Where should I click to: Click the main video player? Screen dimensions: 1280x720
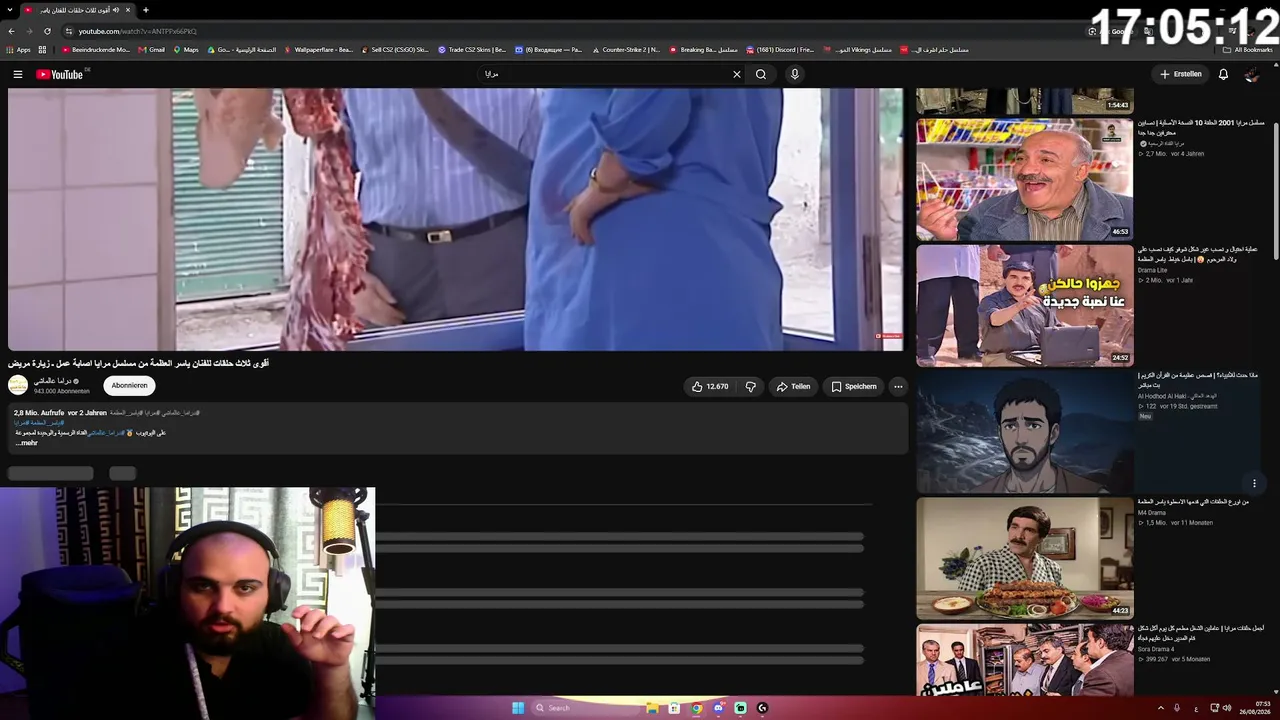click(455, 219)
